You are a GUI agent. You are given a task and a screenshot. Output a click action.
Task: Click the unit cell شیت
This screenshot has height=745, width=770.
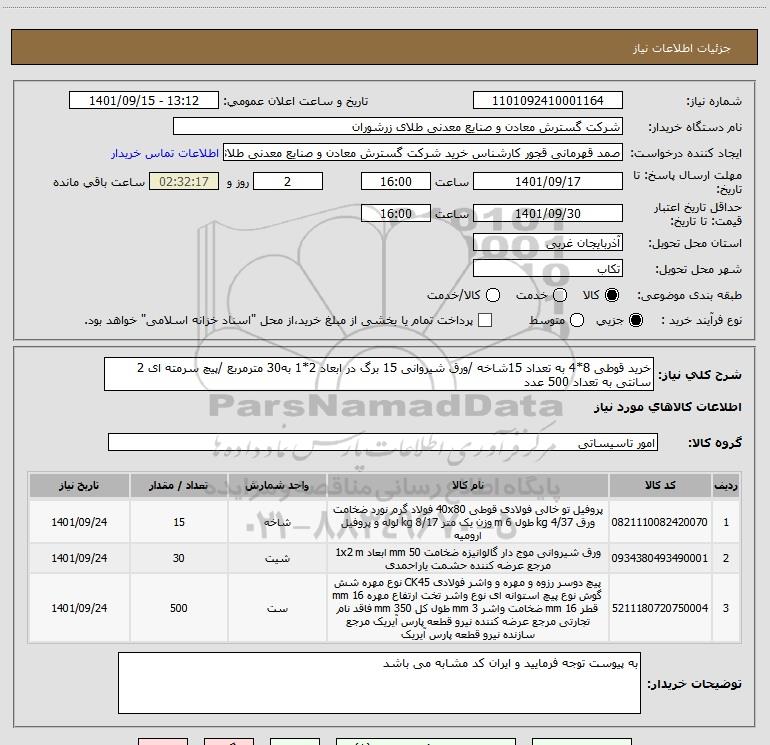[x=277, y=558]
